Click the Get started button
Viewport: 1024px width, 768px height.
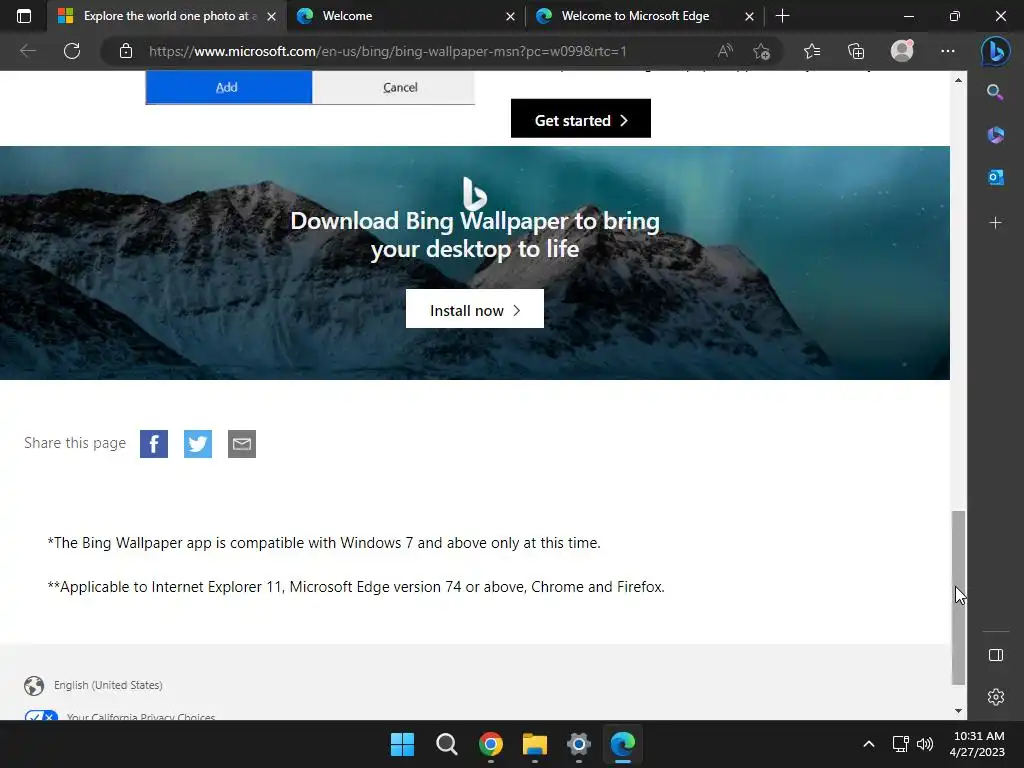pos(581,118)
